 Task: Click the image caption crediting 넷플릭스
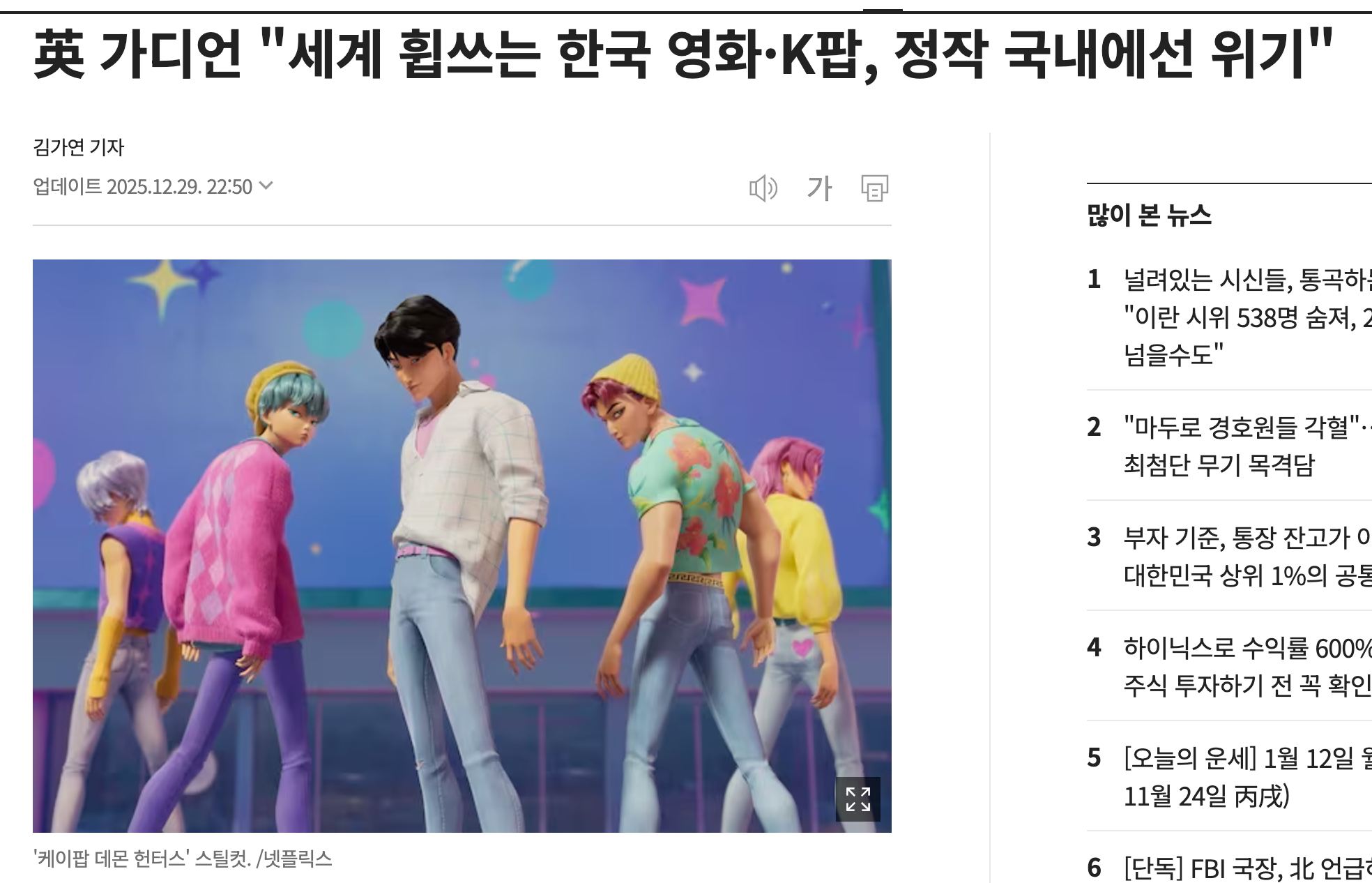coord(183,859)
